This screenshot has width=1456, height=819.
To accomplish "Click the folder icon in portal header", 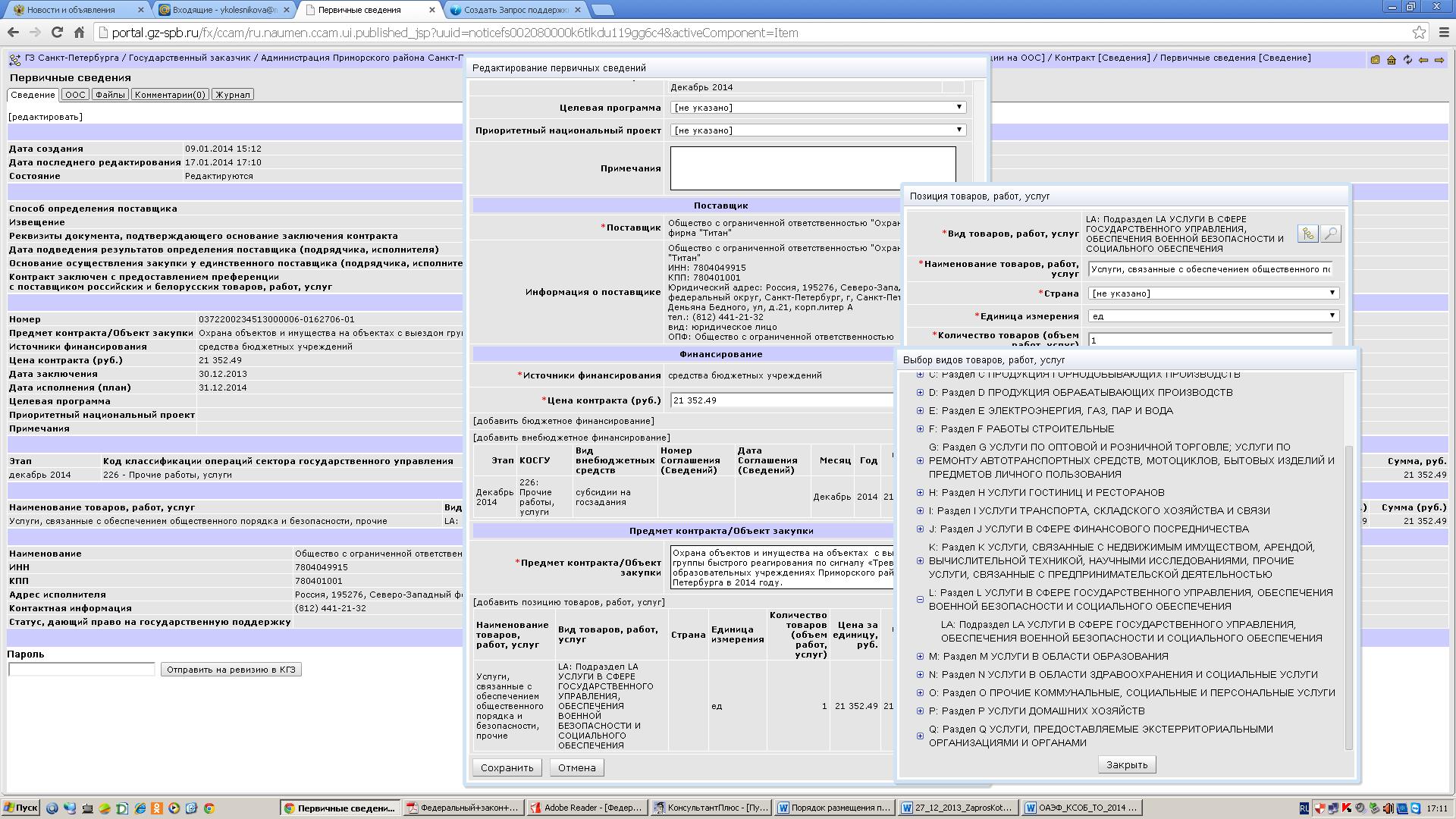I will coord(1375,60).
